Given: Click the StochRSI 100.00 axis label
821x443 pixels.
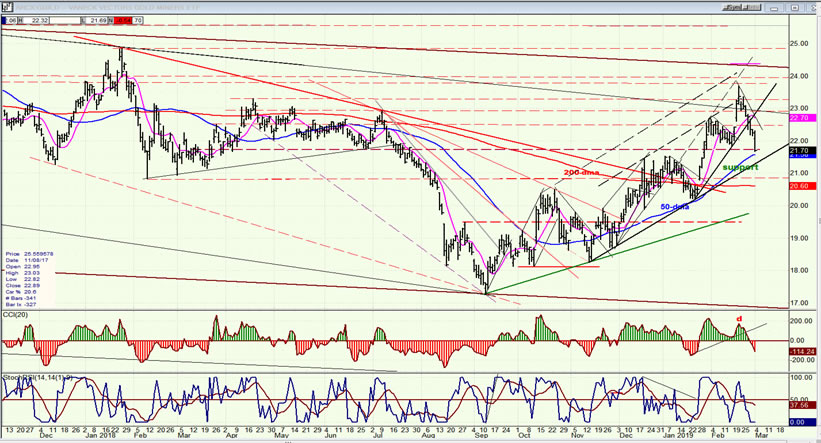Looking at the screenshot, I should 800,378.
